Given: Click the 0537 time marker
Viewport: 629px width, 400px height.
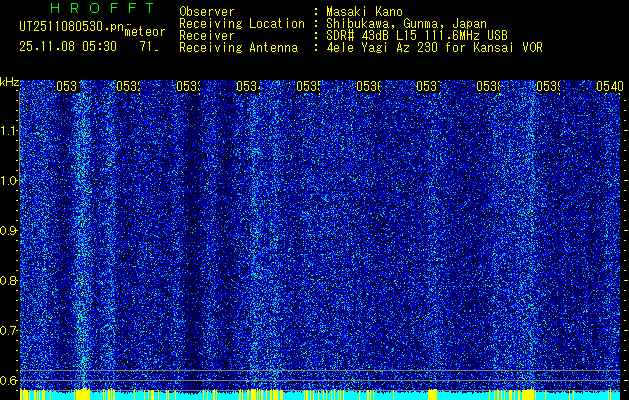Looking at the screenshot, I should [x=428, y=86].
